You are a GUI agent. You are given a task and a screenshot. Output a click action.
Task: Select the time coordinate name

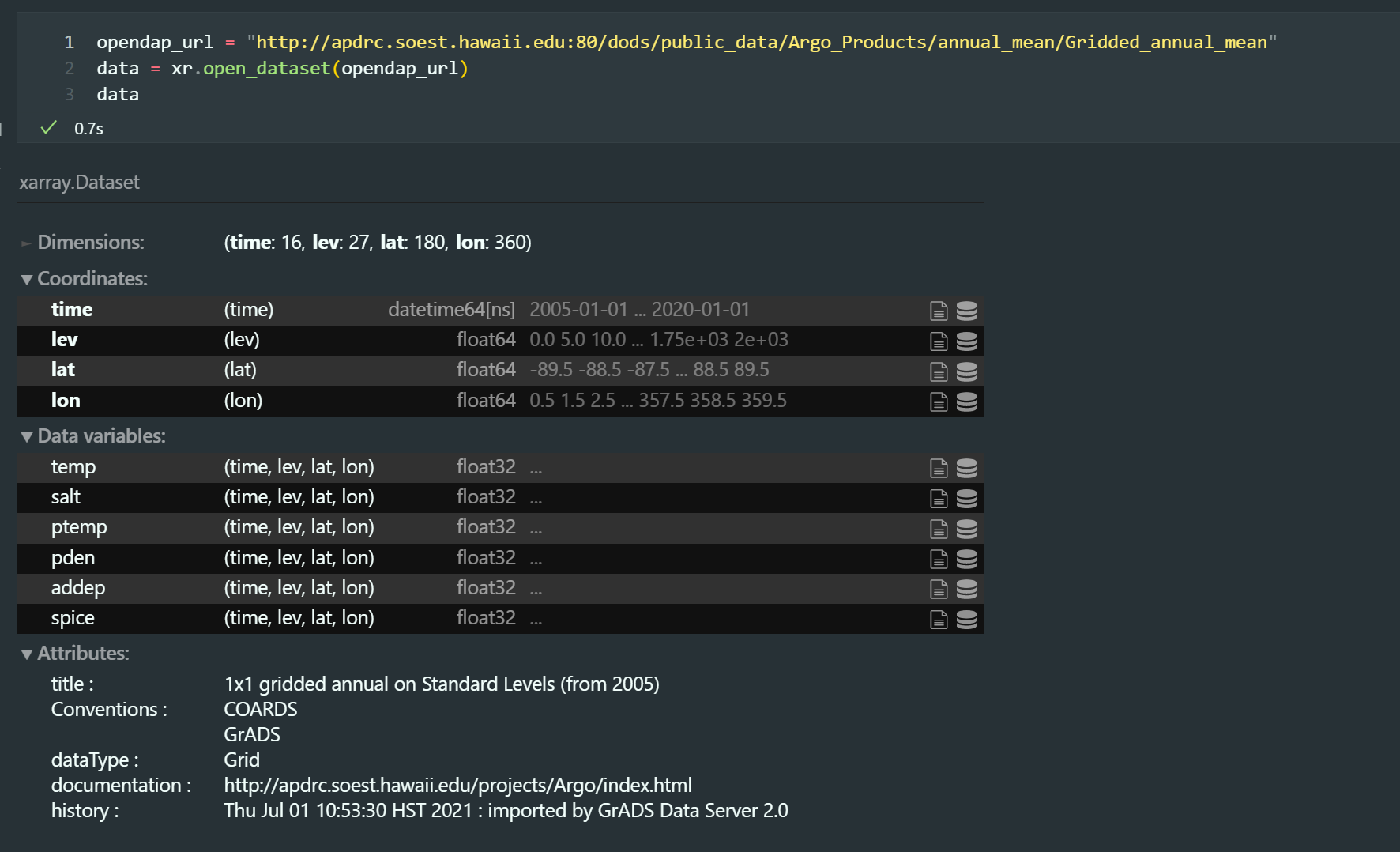point(72,309)
